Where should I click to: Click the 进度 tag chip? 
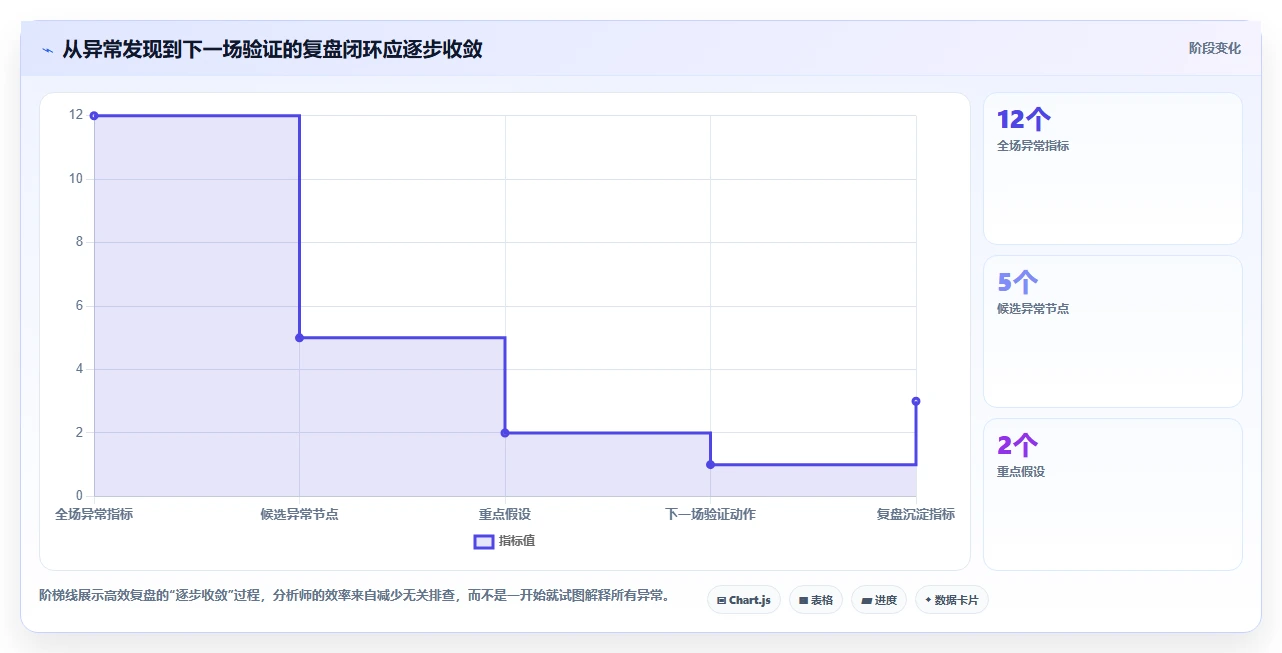click(879, 600)
